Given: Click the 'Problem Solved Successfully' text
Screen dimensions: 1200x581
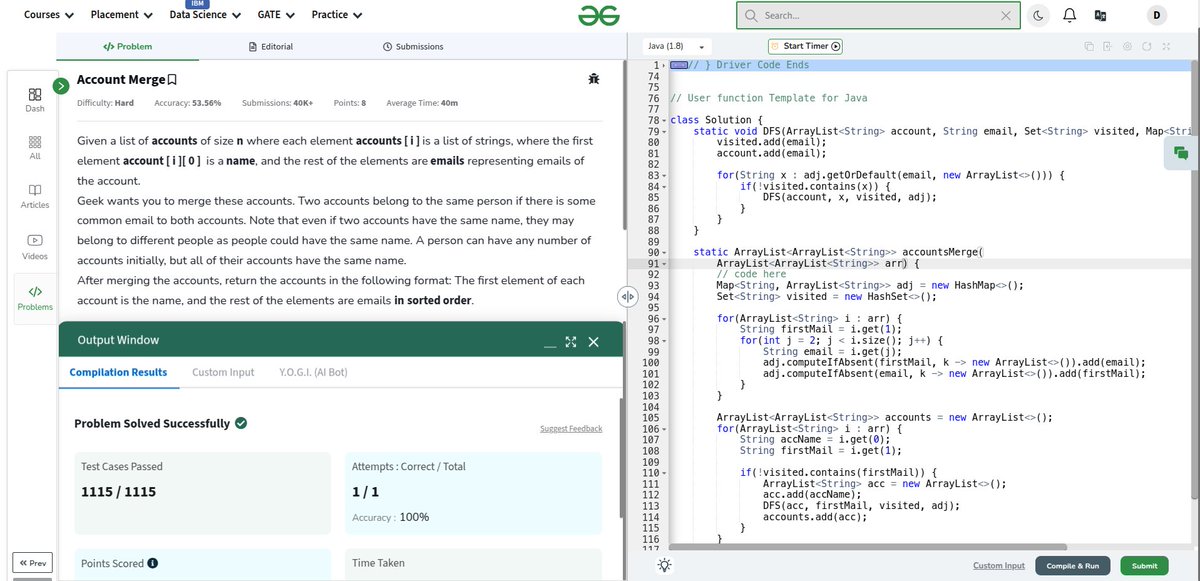Looking at the screenshot, I should pos(152,424).
